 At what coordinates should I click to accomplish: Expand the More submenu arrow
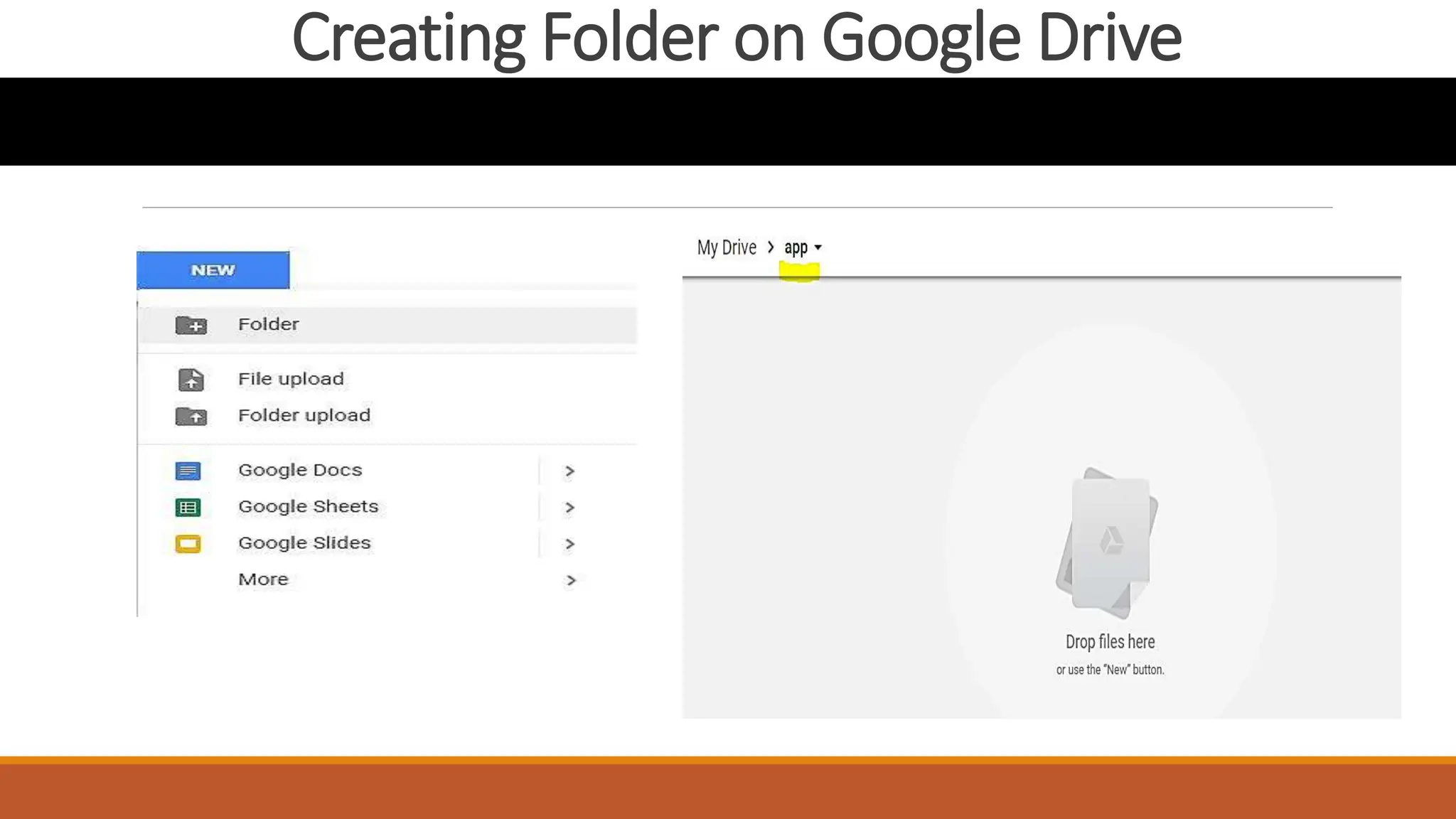click(570, 581)
